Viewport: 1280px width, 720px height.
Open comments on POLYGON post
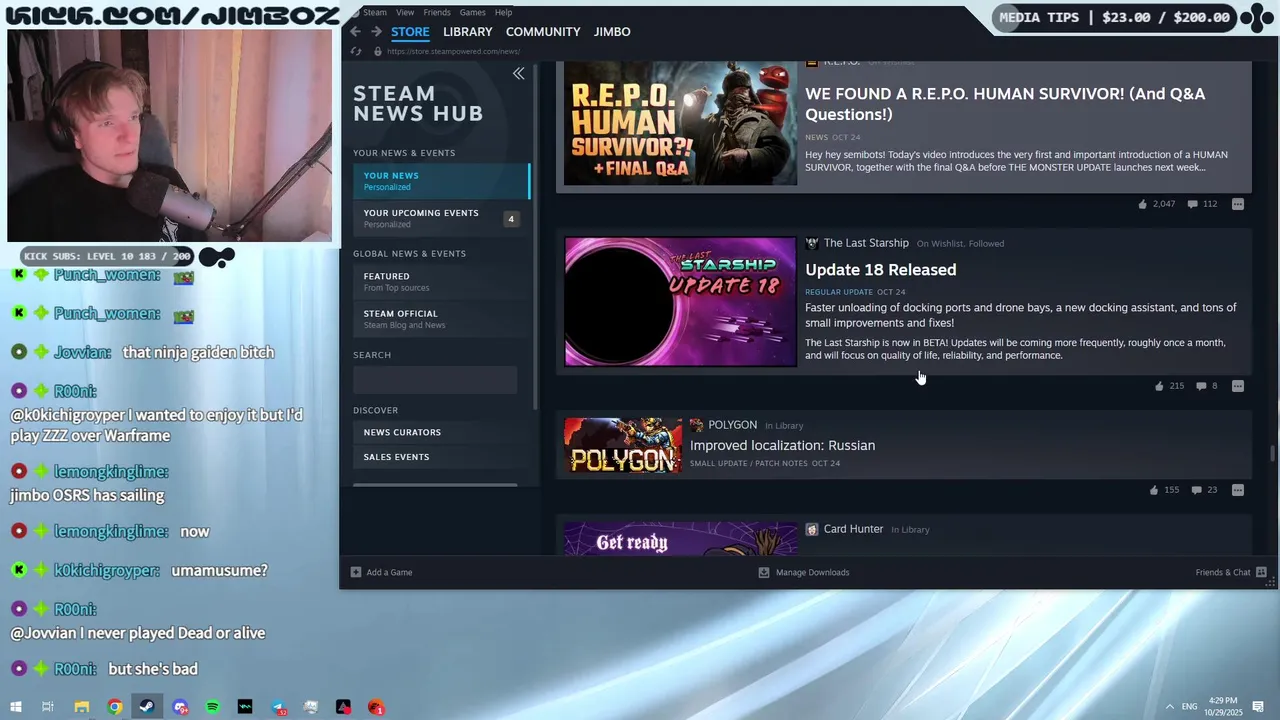(x=1196, y=490)
